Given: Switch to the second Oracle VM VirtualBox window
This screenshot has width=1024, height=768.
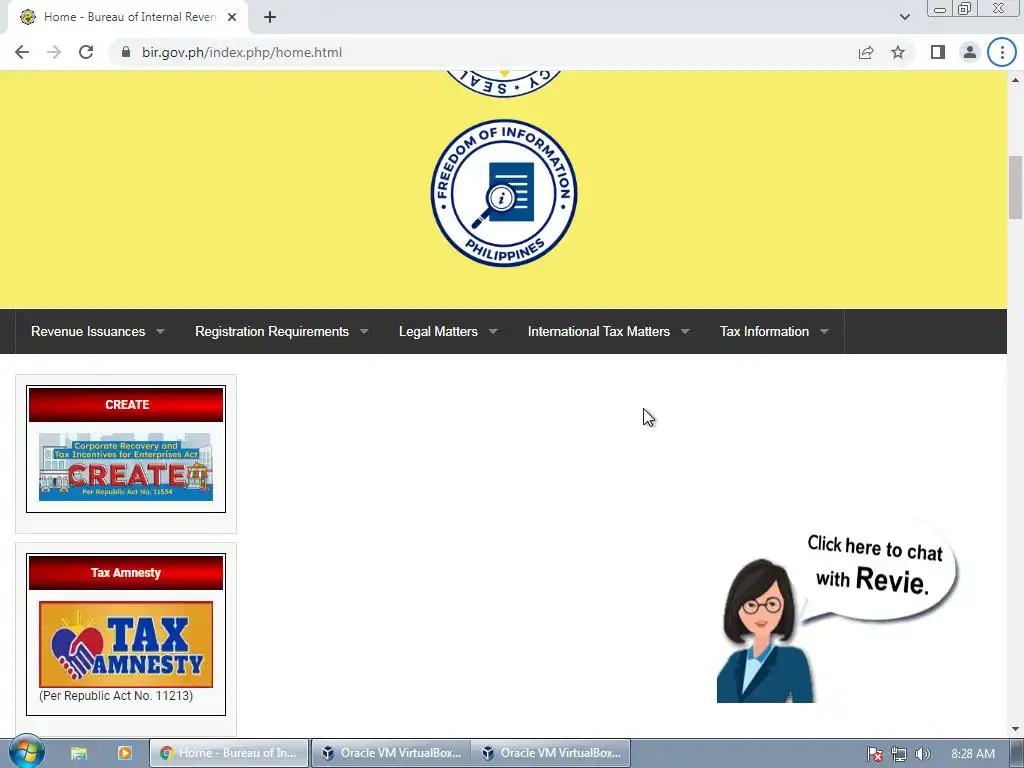Looking at the screenshot, I should click(551, 753).
